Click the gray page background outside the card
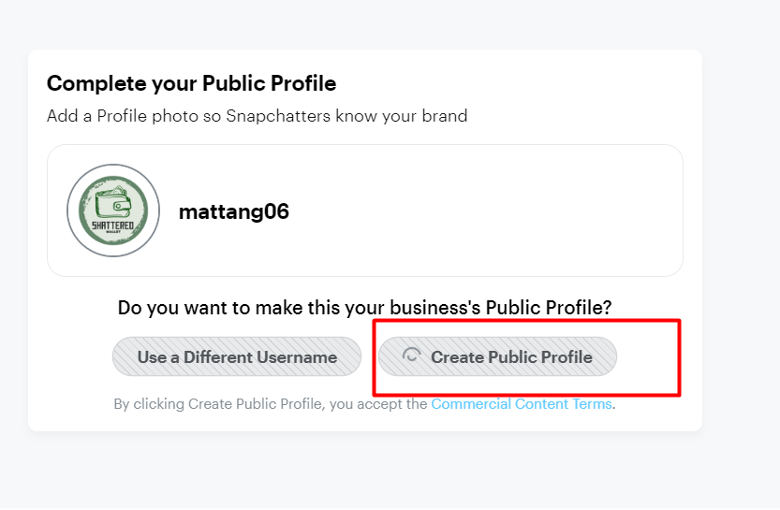780x510 pixels. (741, 249)
